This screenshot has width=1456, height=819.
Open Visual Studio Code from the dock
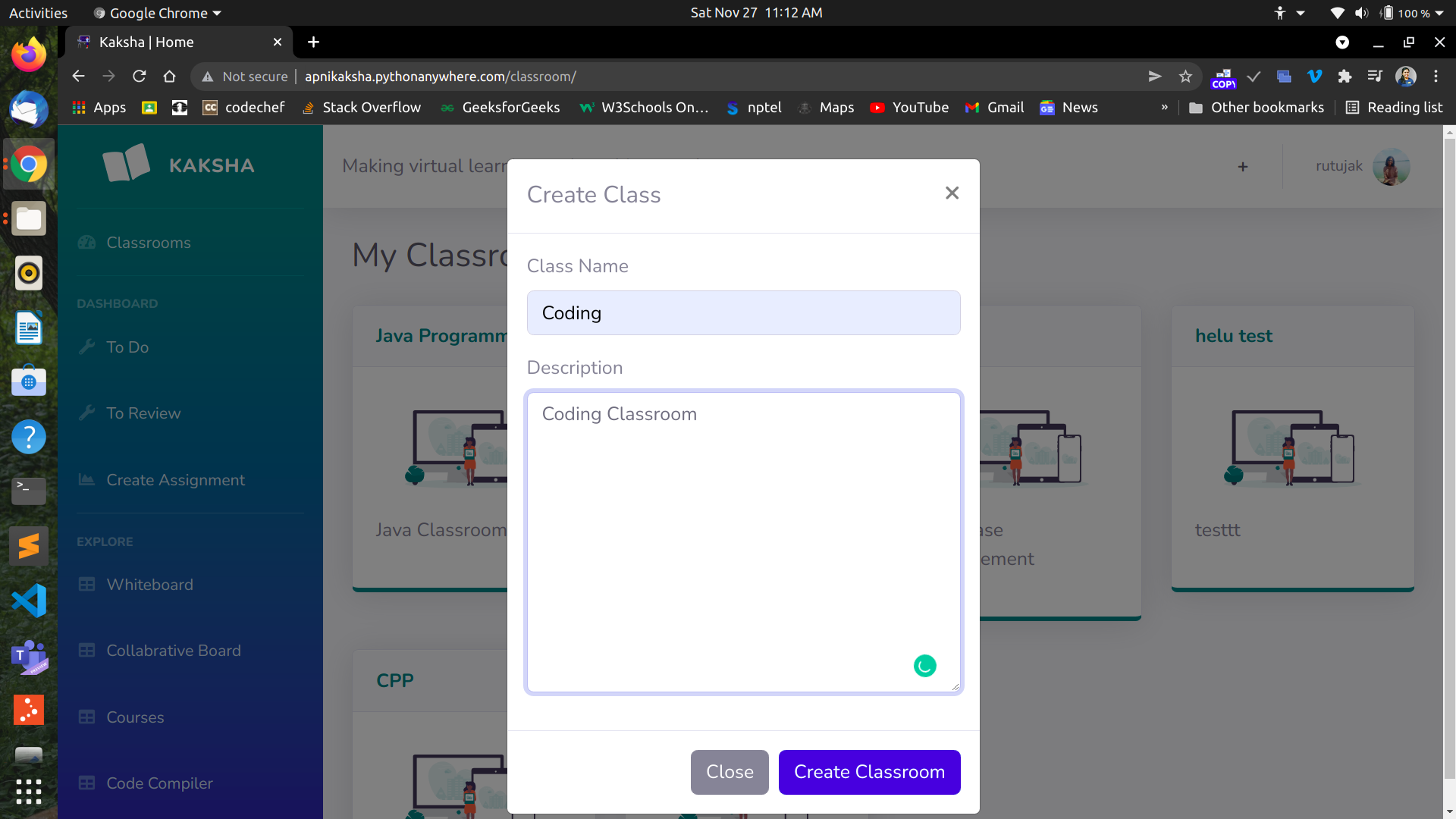pos(29,601)
